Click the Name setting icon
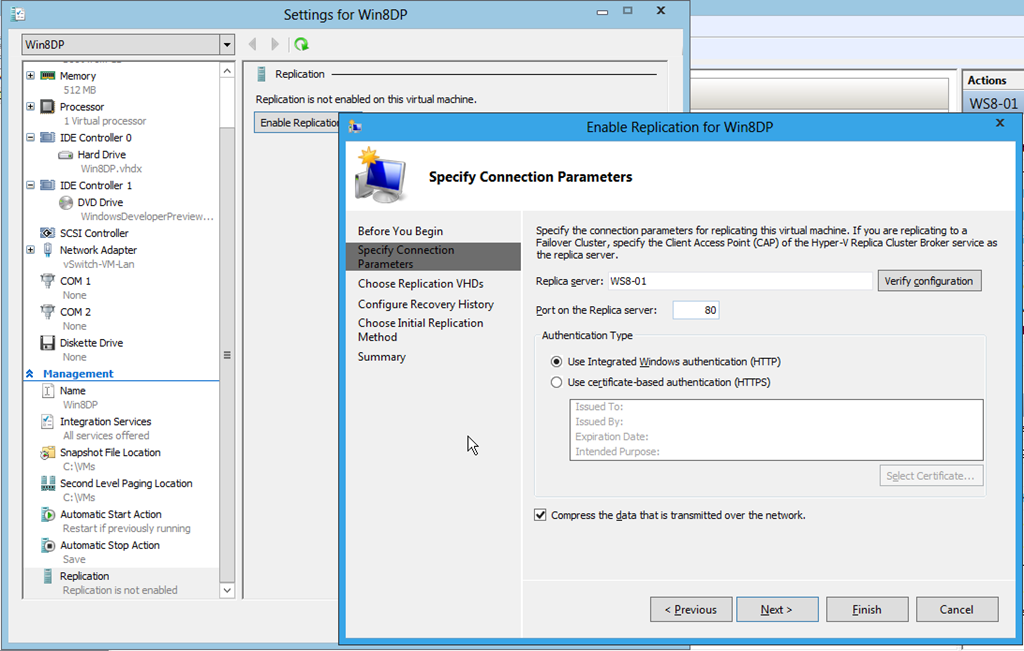The image size is (1024, 651). point(48,390)
